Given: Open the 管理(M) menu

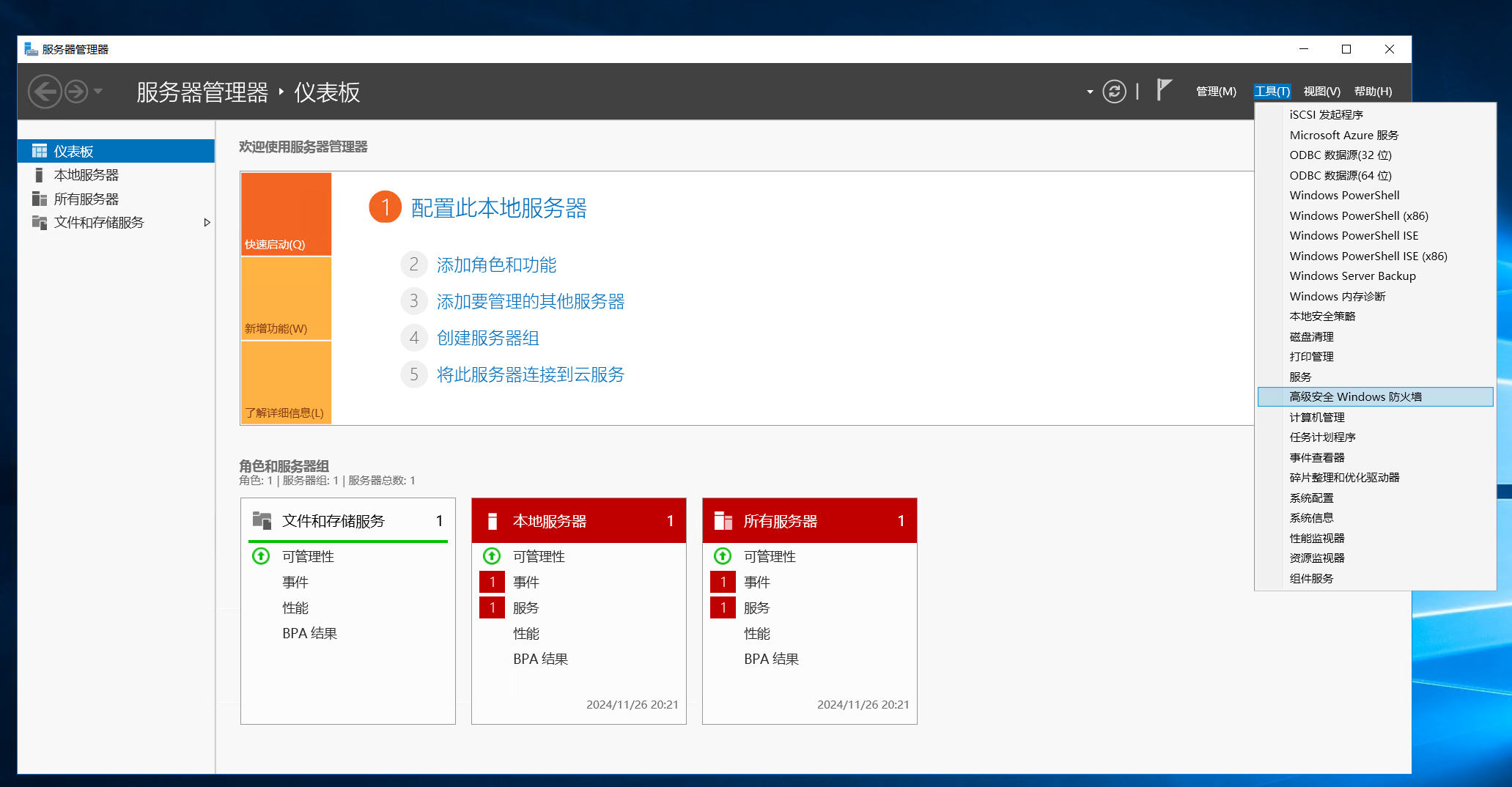Looking at the screenshot, I should click(x=1216, y=92).
